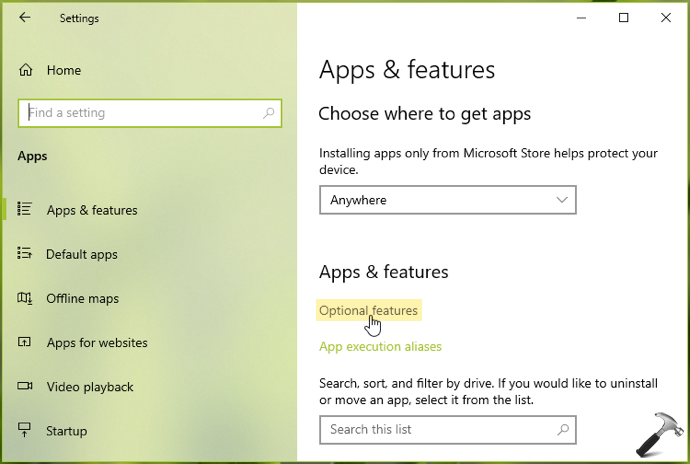Image resolution: width=690 pixels, height=464 pixels.
Task: Select Apps & features in sidebar
Action: (92, 210)
